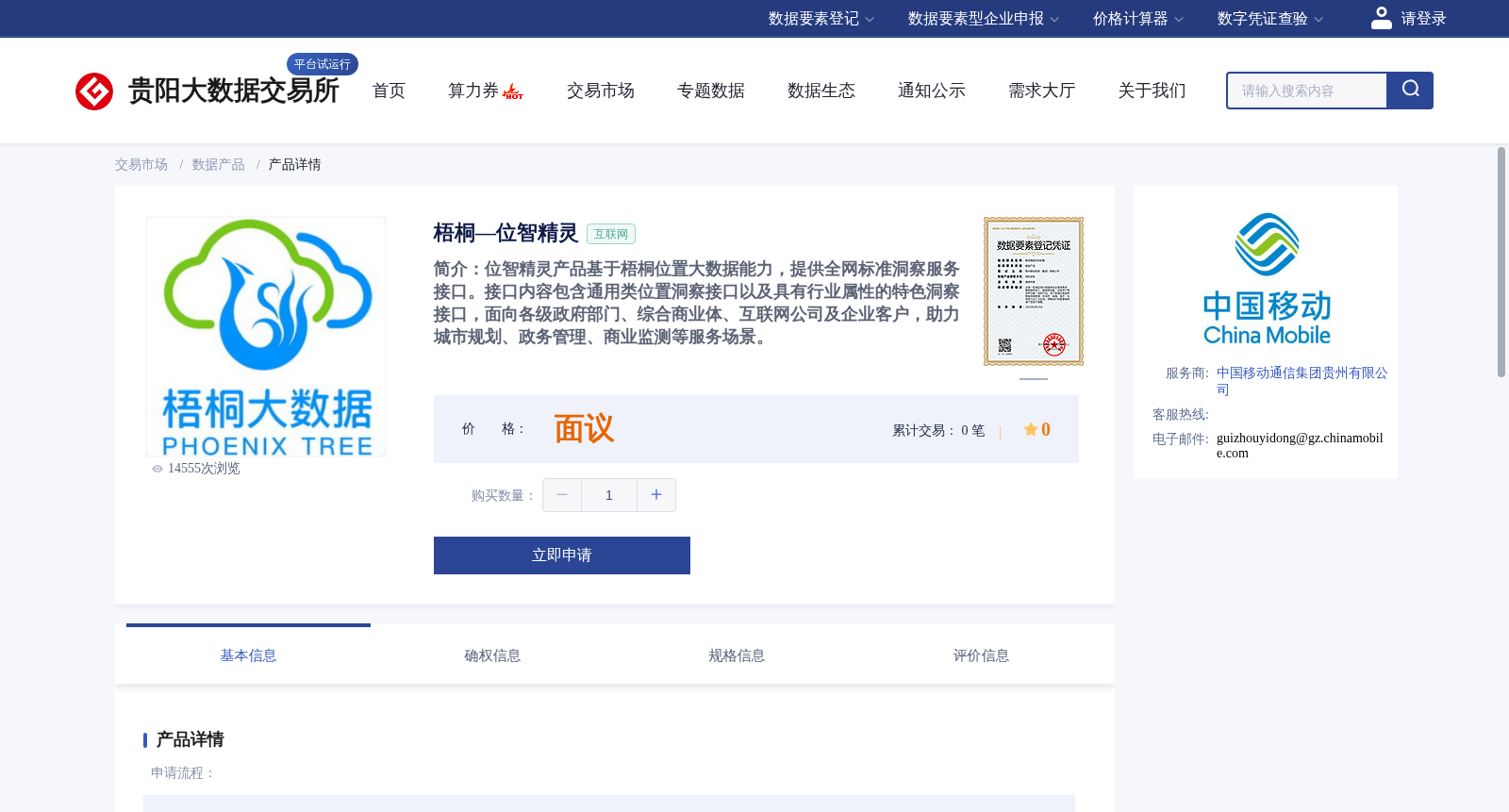Click the 互联网 tag badge
The width and height of the screenshot is (1509, 812).
(x=611, y=234)
